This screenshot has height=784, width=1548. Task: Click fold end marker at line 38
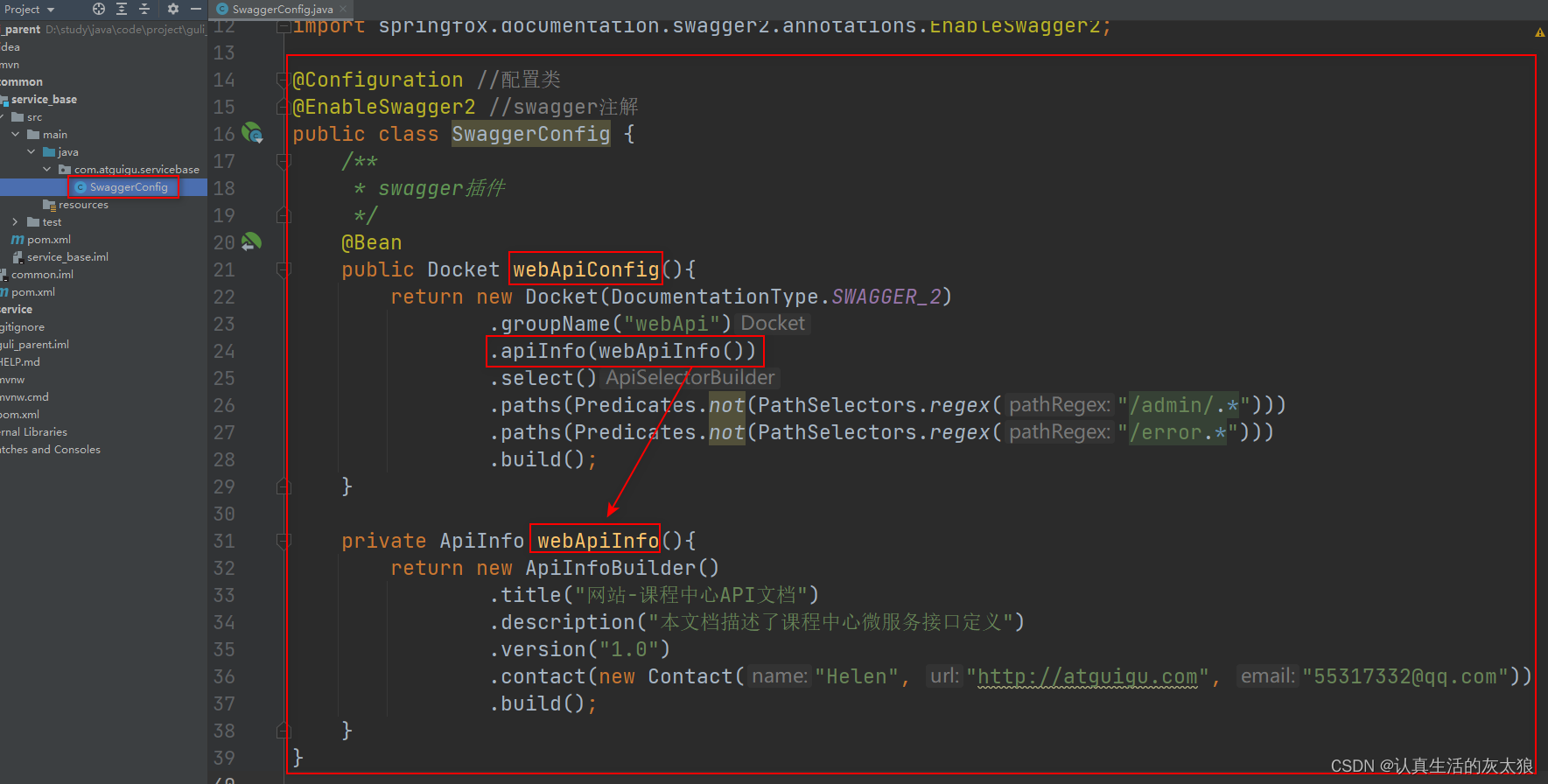pyautogui.click(x=283, y=731)
